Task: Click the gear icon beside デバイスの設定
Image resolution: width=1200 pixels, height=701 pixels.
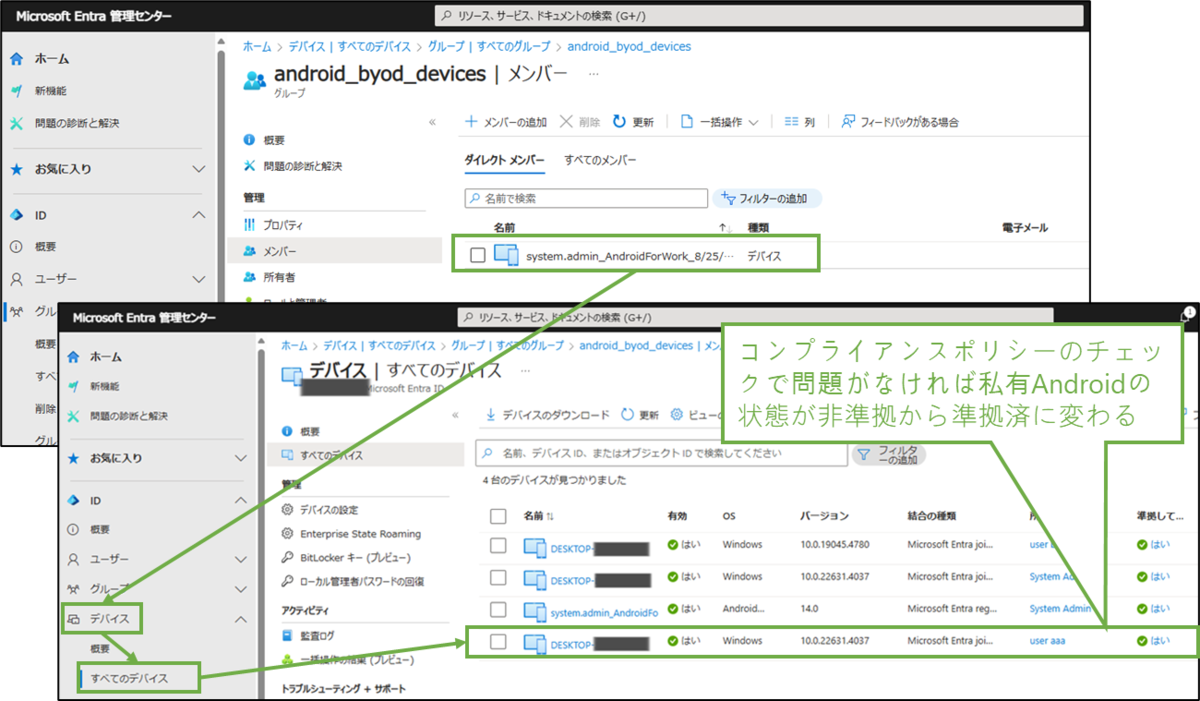Action: [288, 510]
